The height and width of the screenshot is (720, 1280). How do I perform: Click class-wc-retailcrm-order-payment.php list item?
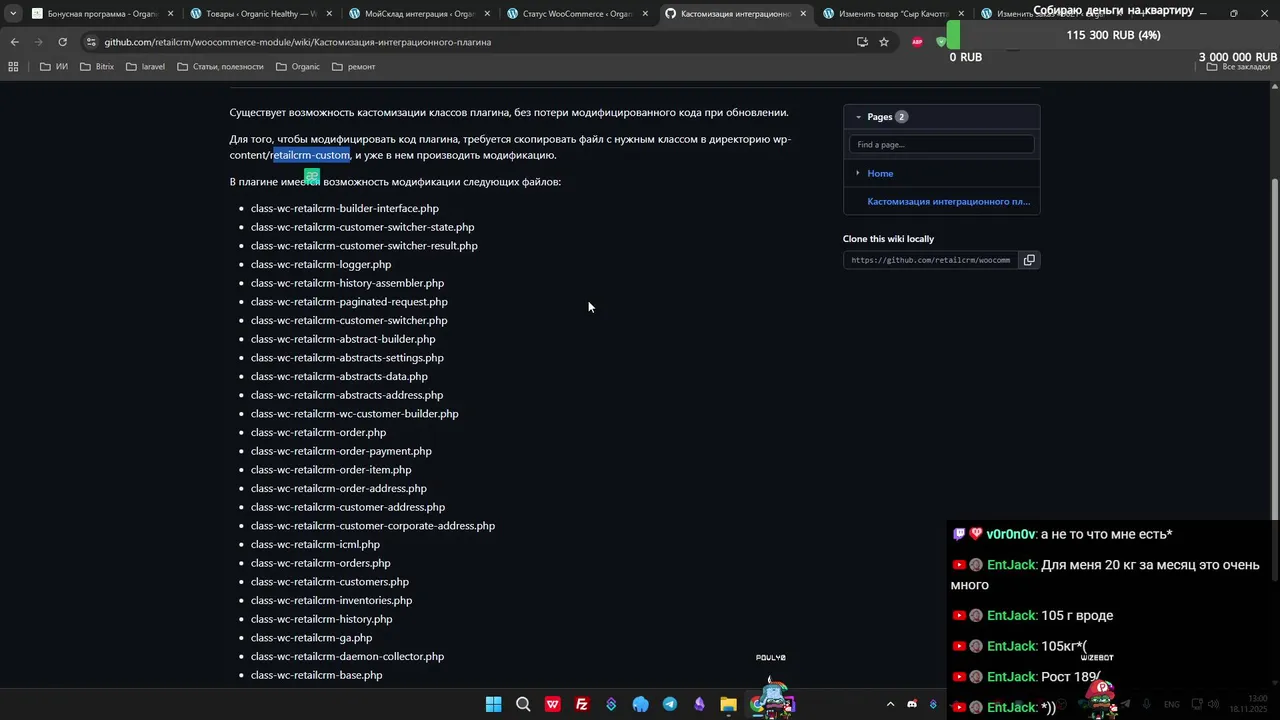tap(341, 451)
